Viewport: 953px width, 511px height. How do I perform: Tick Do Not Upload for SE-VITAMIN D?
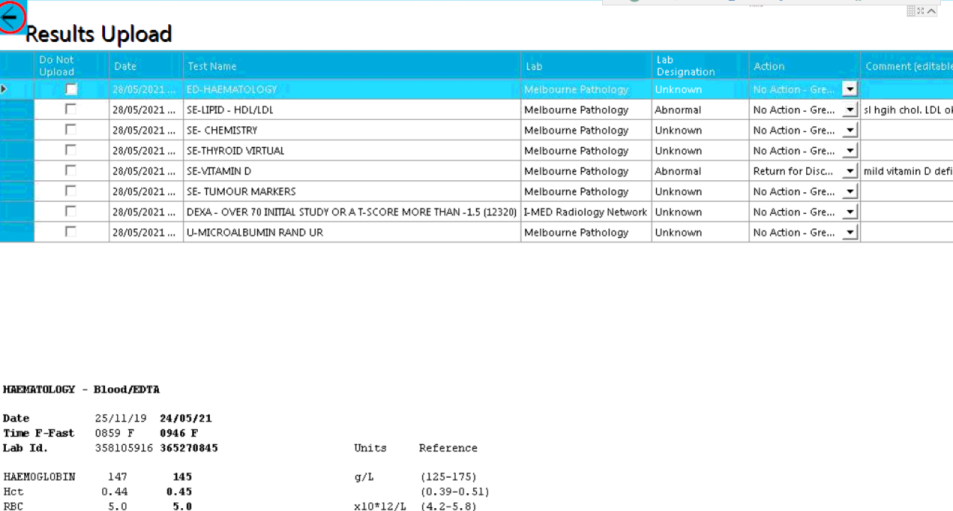click(71, 171)
